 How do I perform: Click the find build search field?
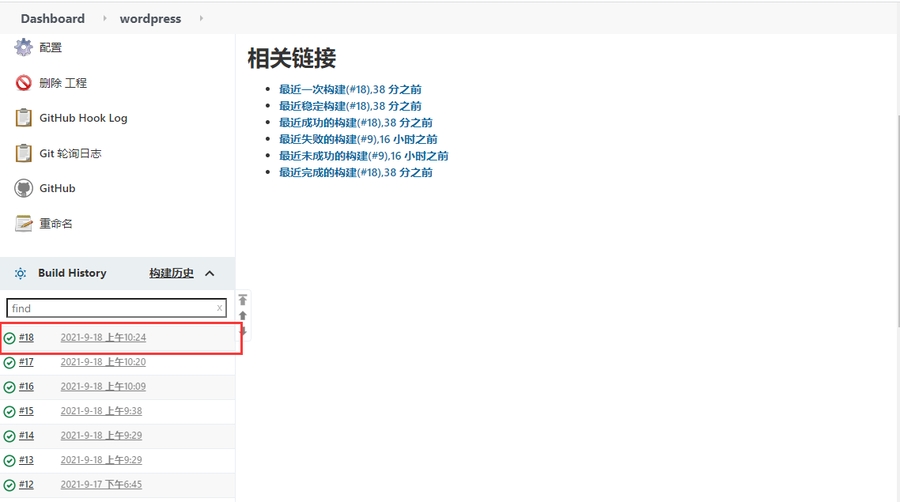click(x=110, y=308)
